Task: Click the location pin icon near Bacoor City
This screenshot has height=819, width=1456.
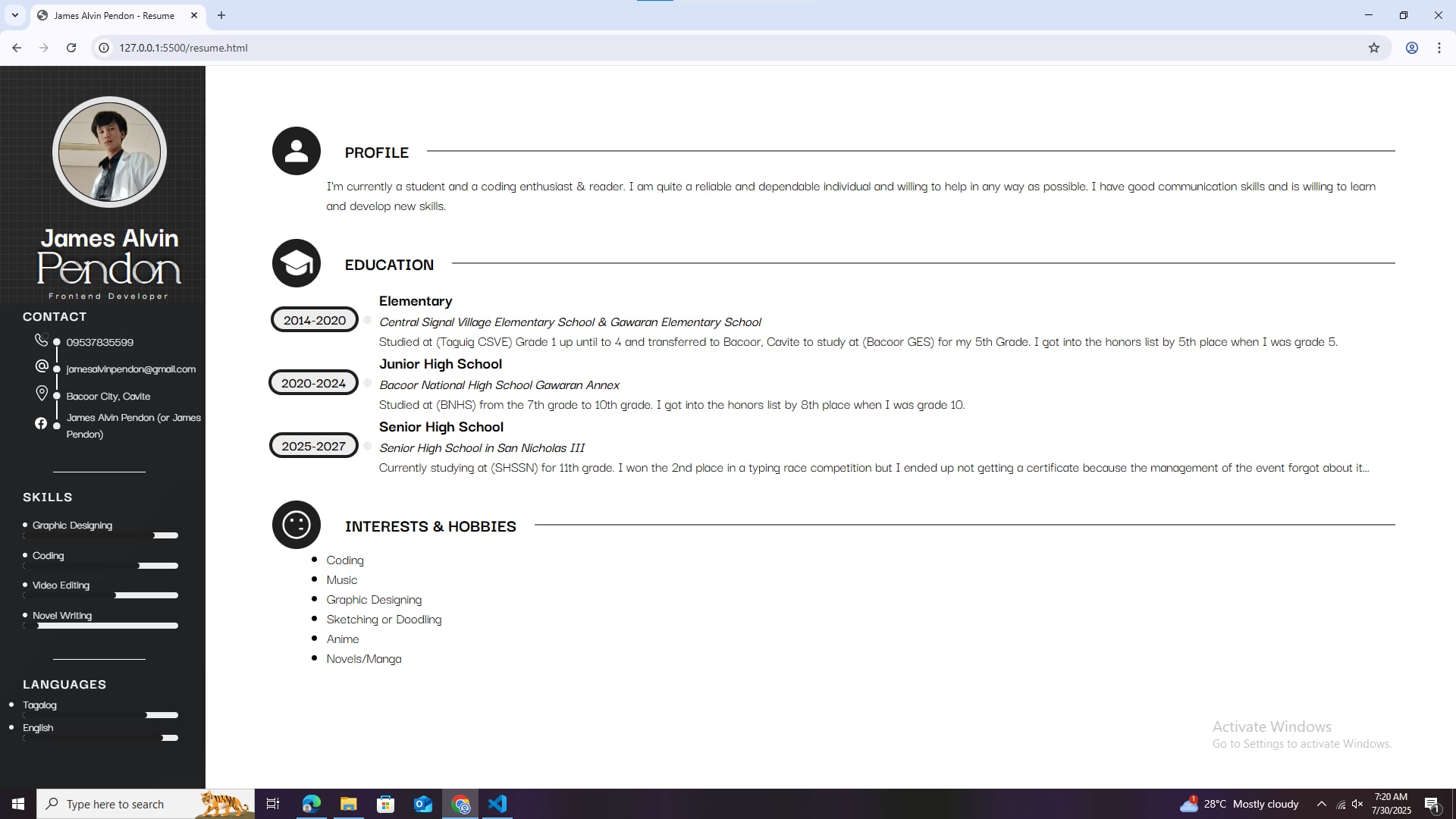Action: 42,393
